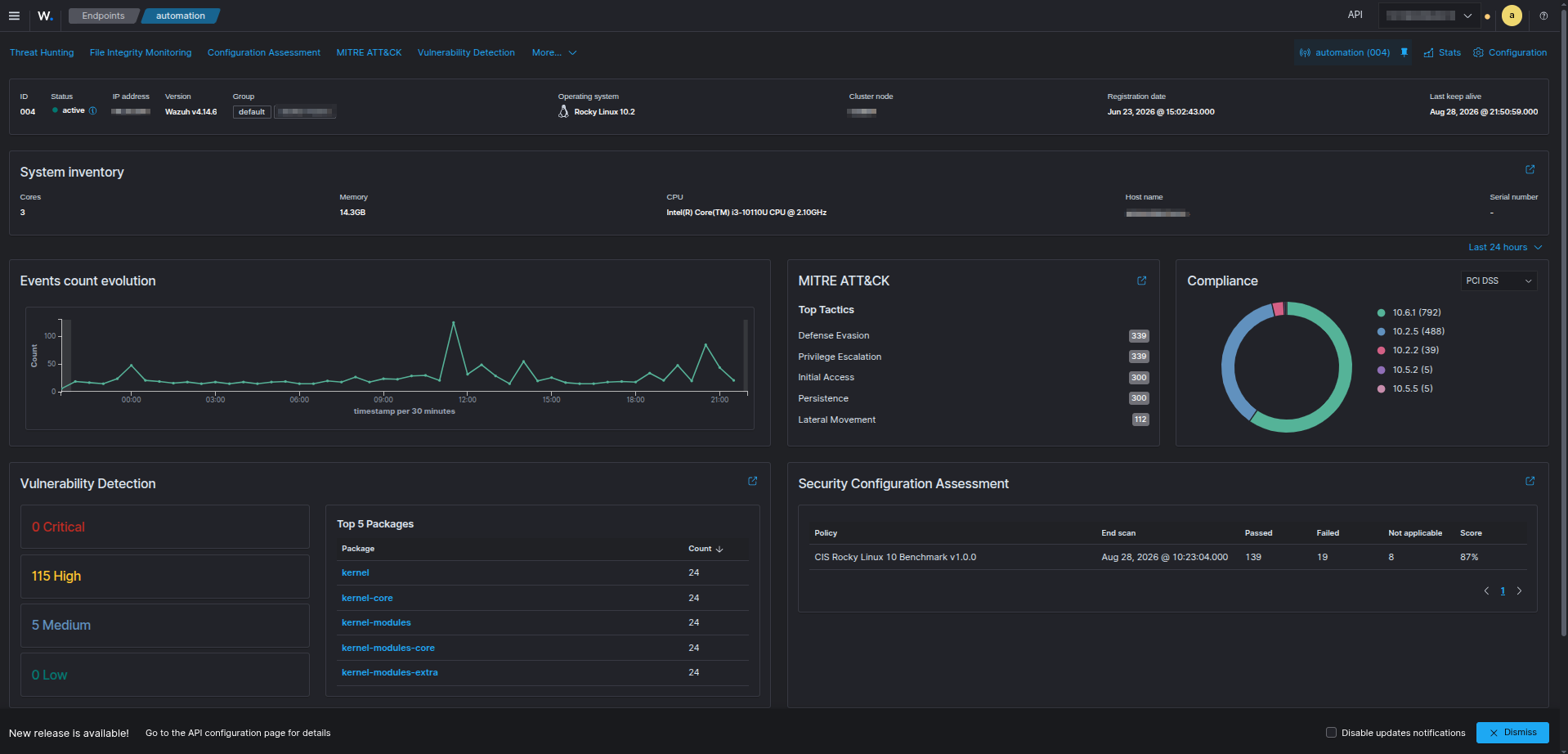Click the Initial Access tactic row

973,377
